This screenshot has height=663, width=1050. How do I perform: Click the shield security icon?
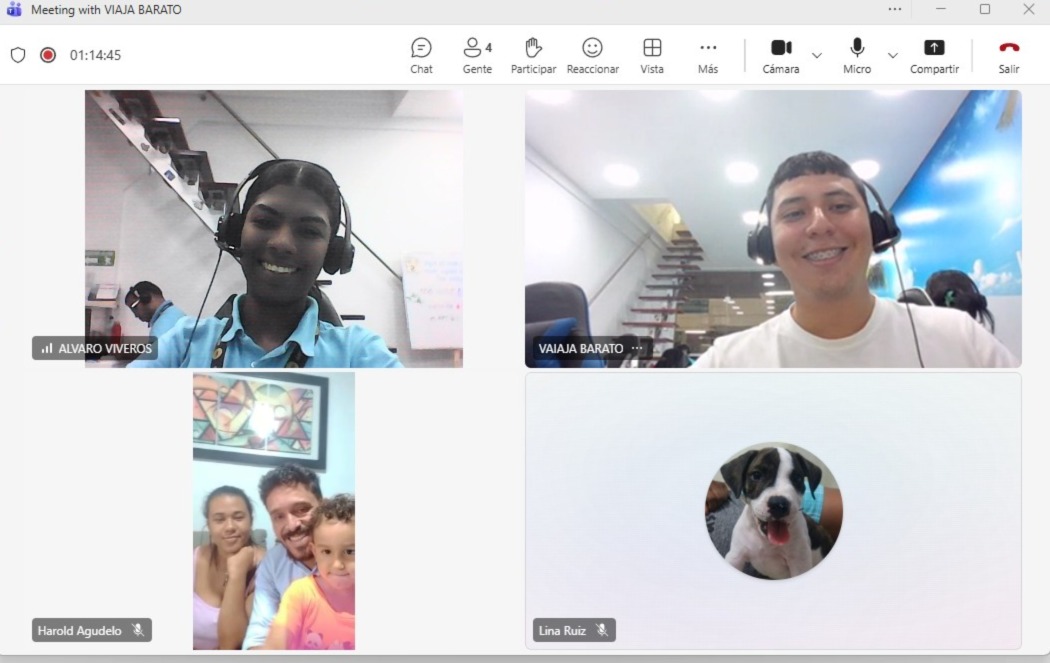coord(18,55)
